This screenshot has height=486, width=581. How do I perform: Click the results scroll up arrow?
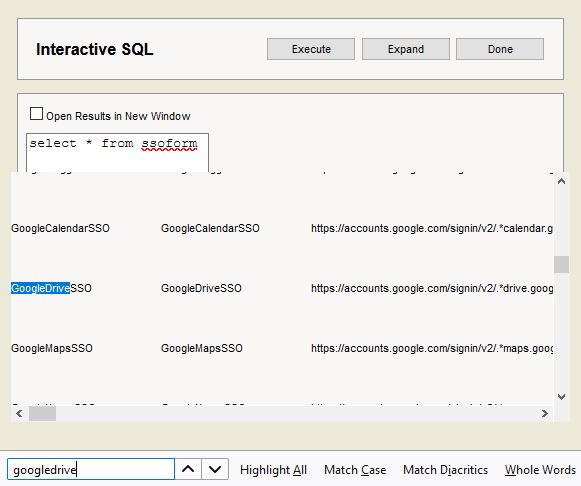(561, 181)
